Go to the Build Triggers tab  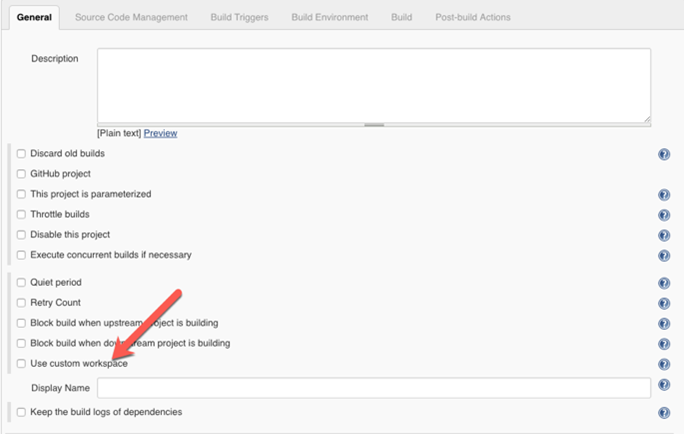[239, 17]
